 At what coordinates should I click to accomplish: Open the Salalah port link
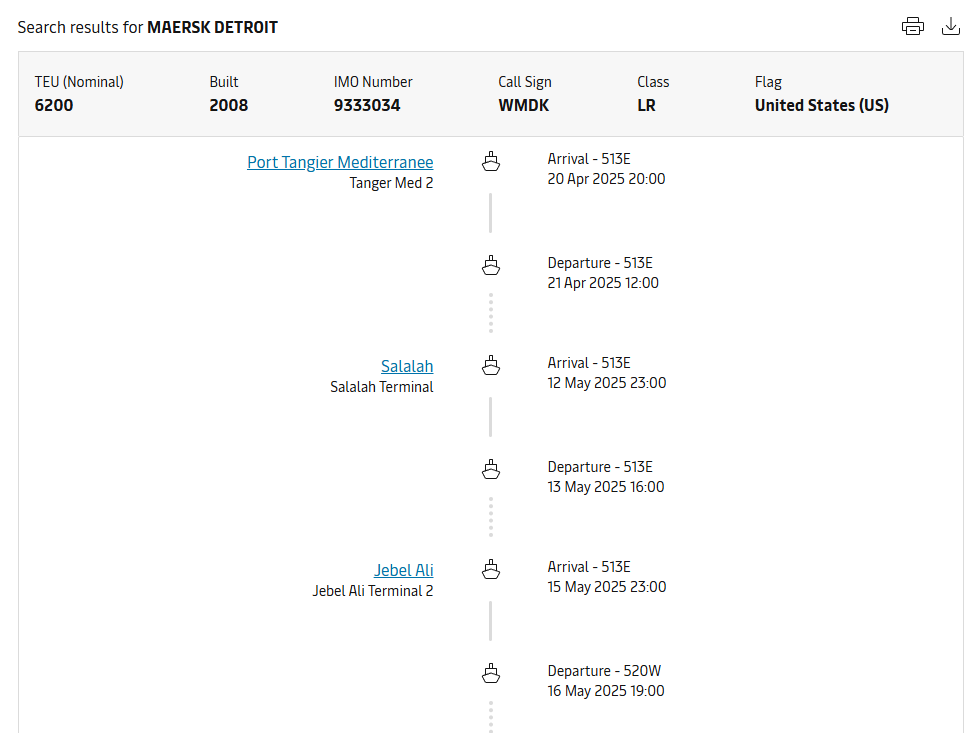point(407,366)
